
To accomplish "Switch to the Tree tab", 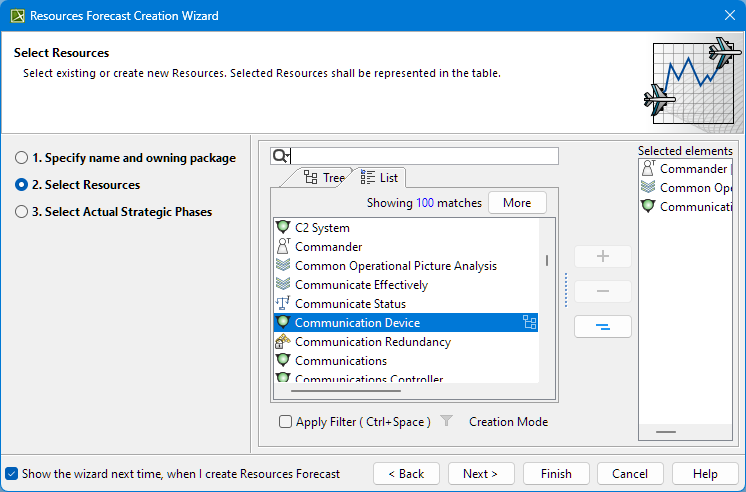I will (x=323, y=178).
